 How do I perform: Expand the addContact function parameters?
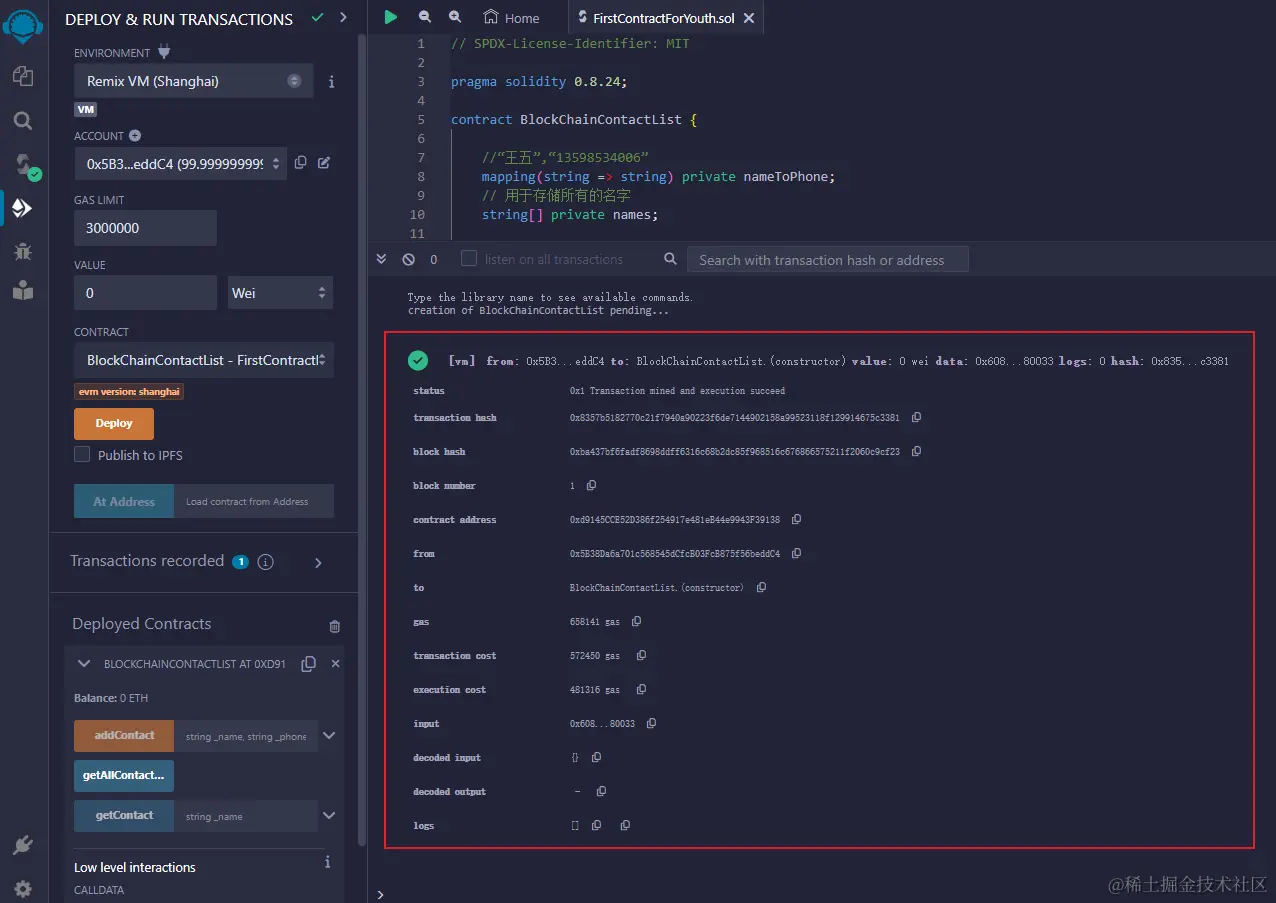(329, 735)
